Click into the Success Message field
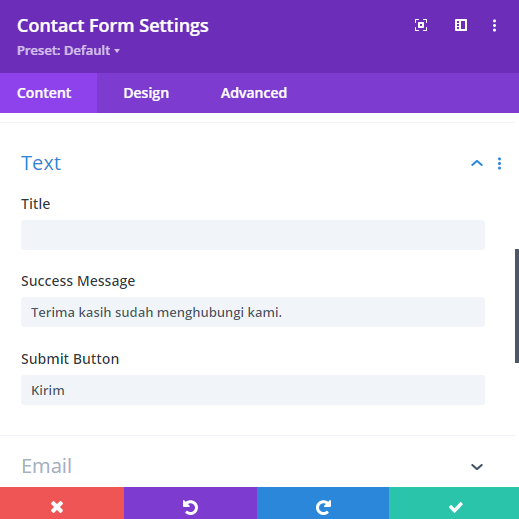 [253, 312]
